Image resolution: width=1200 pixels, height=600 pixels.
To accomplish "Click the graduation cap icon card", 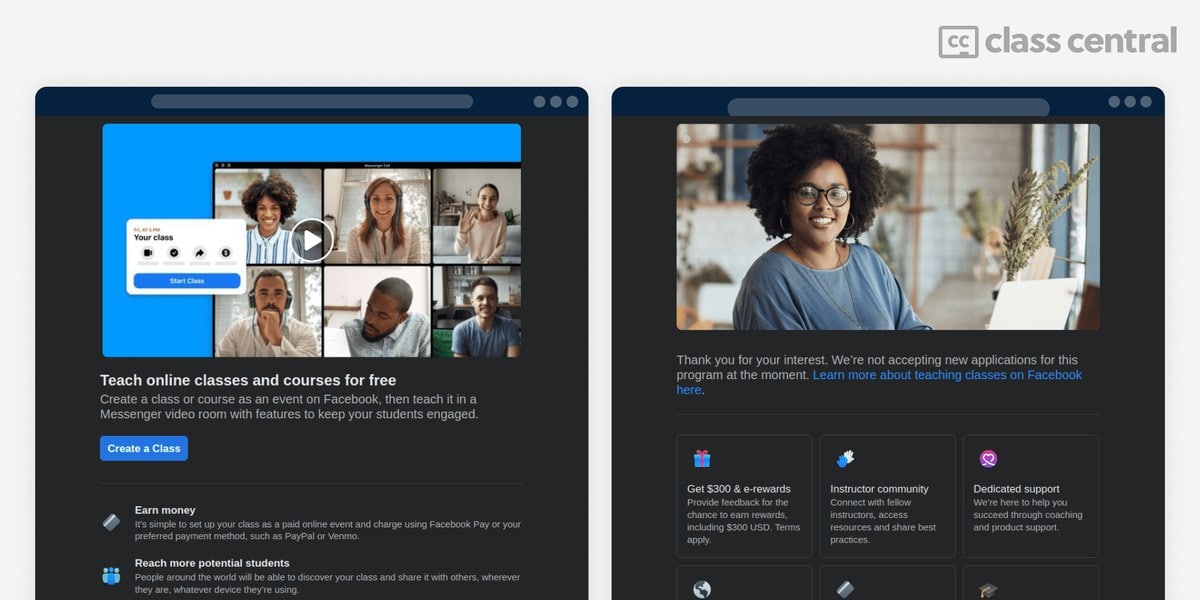I will 988,590.
